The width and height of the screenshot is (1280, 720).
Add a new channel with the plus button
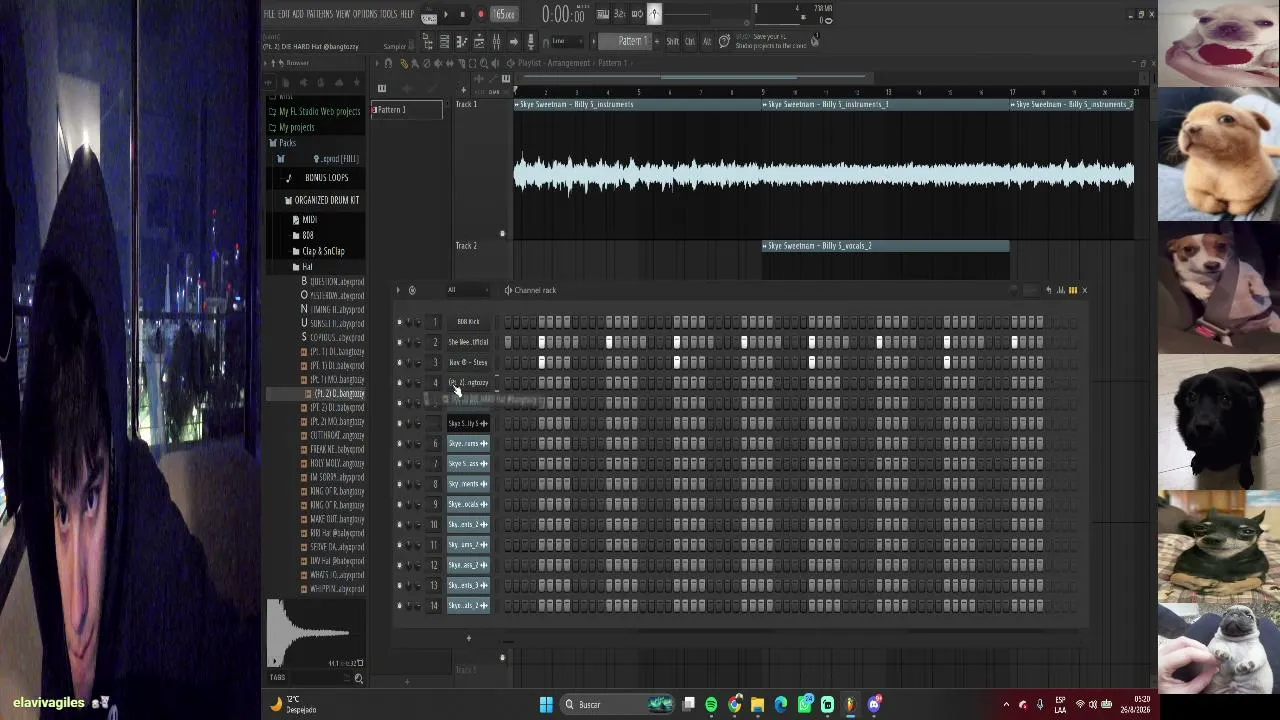click(468, 637)
